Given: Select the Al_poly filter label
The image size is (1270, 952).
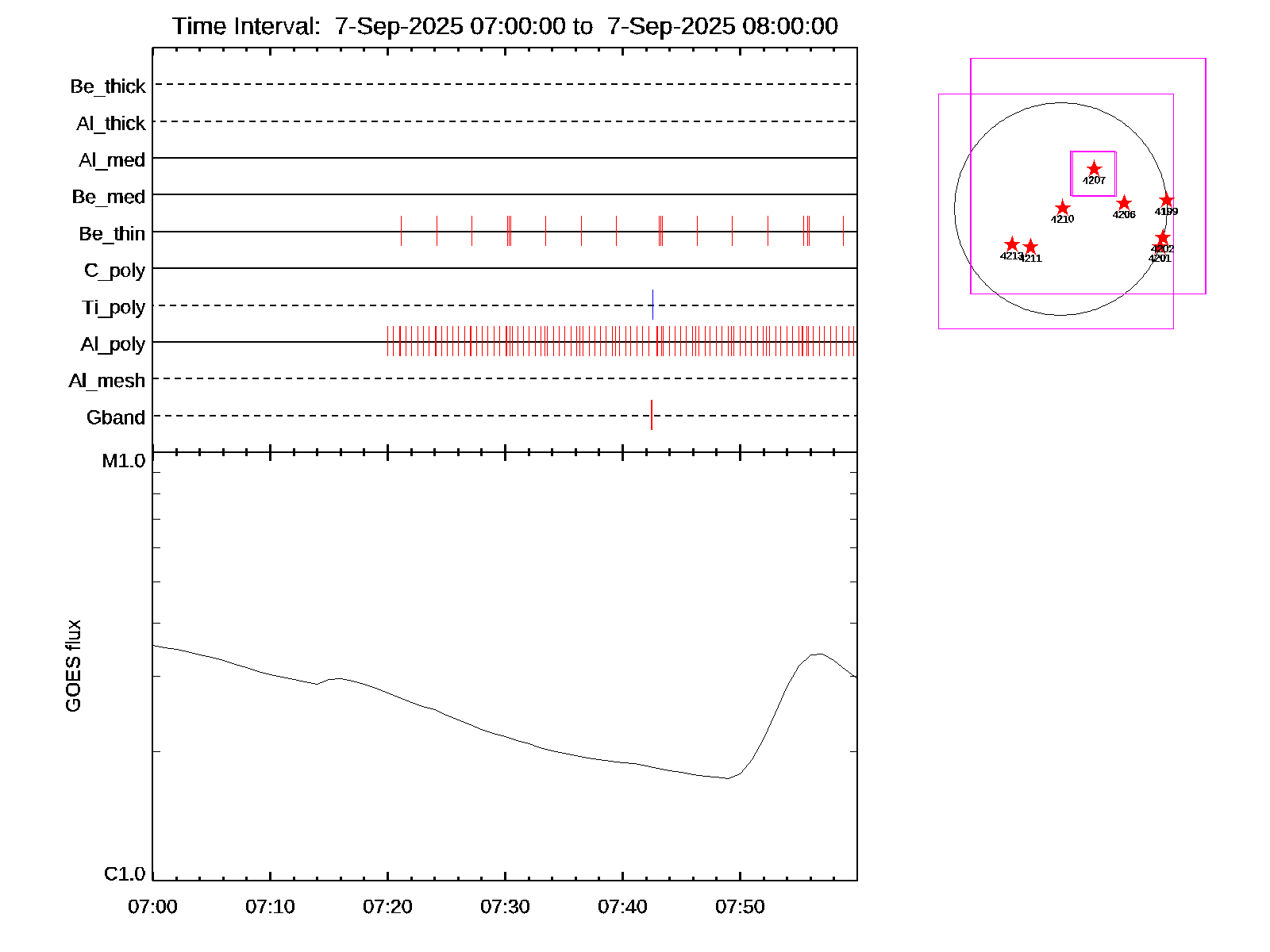Looking at the screenshot, I should point(113,344).
